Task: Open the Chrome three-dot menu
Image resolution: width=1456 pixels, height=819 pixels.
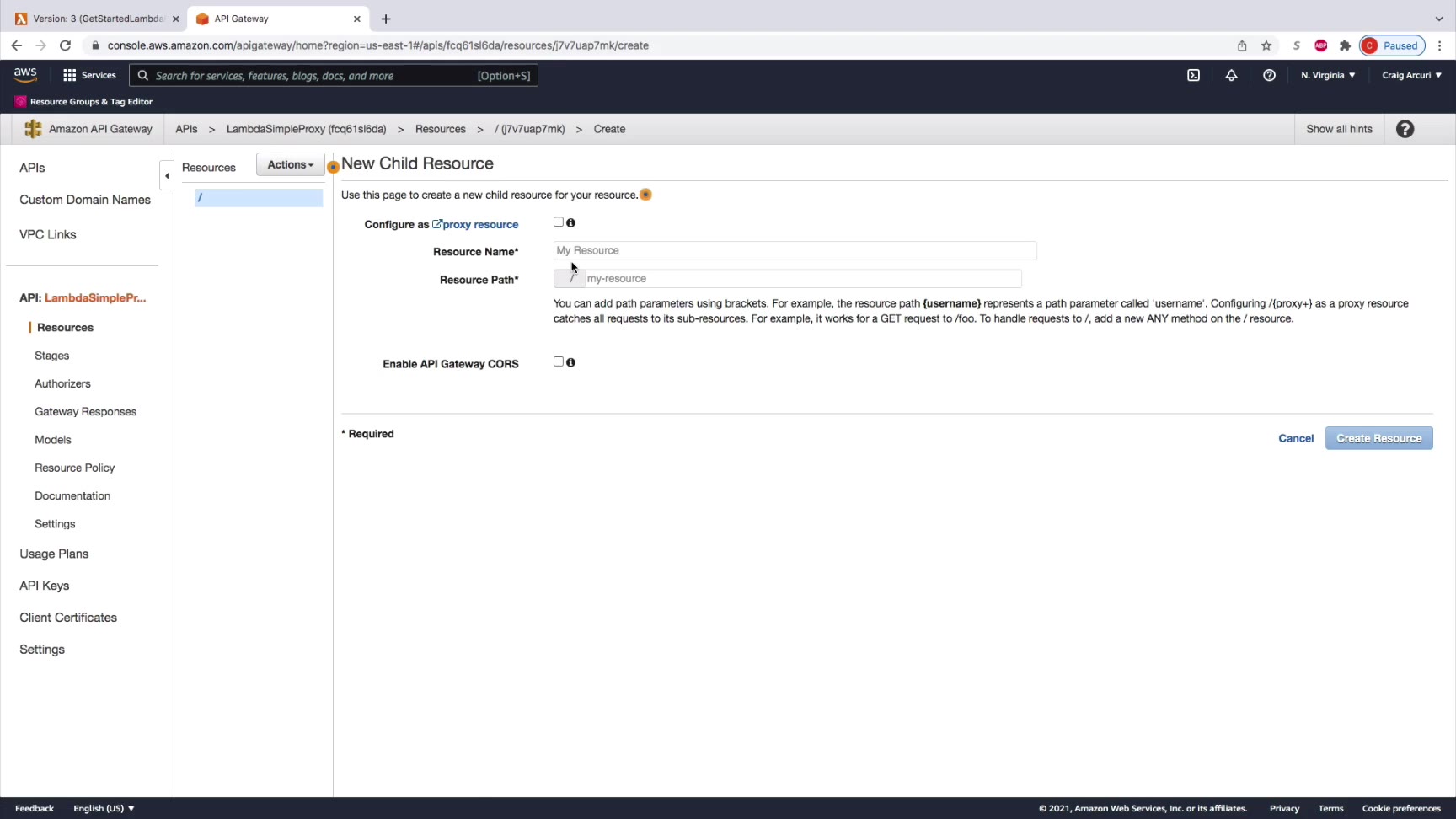Action: coord(1440,45)
